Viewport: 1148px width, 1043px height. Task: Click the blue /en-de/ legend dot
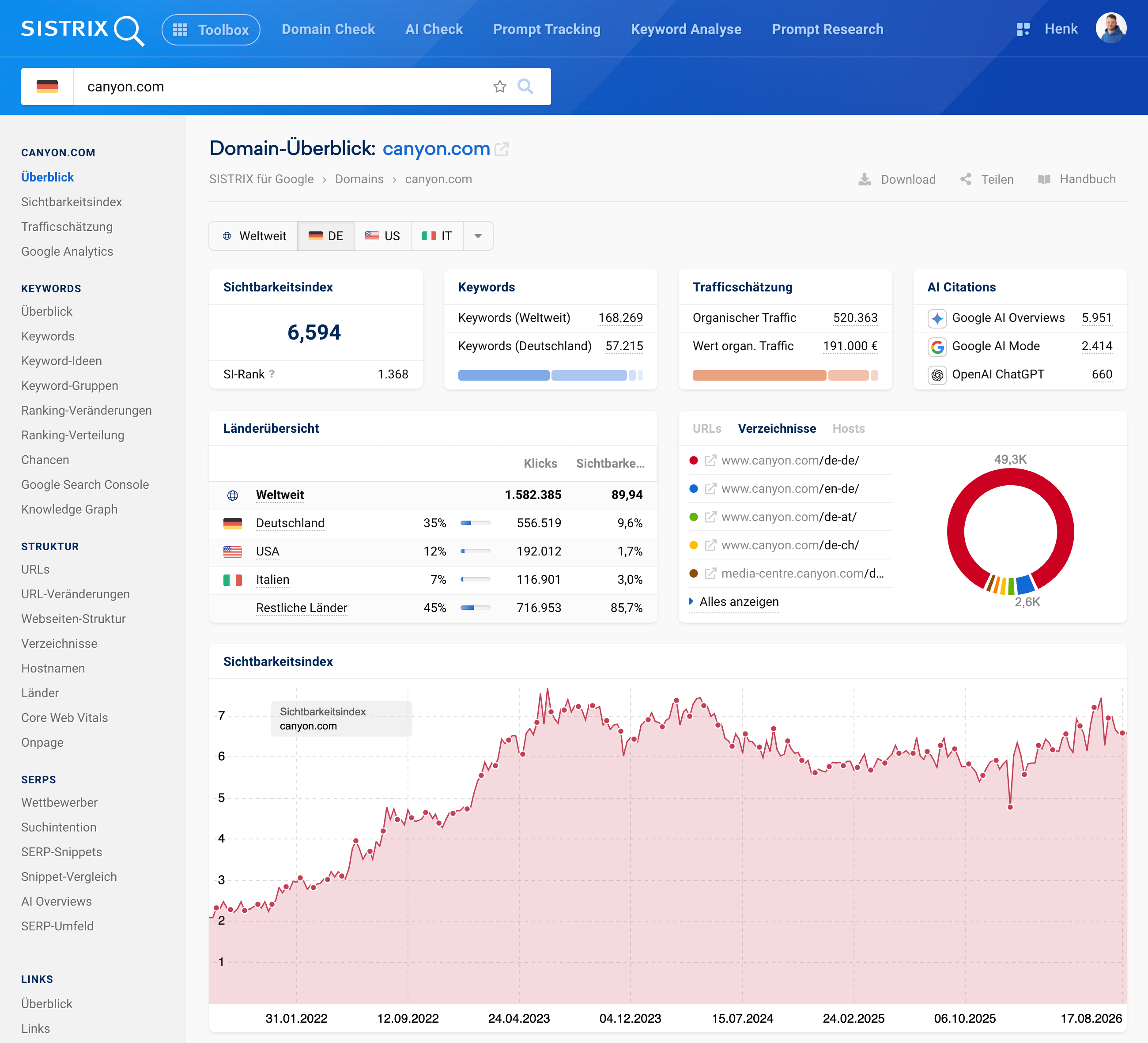[694, 489]
